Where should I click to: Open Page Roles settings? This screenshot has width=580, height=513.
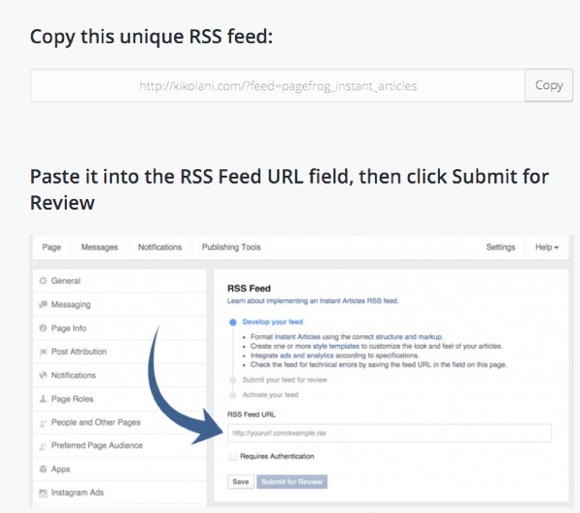click(120, 399)
